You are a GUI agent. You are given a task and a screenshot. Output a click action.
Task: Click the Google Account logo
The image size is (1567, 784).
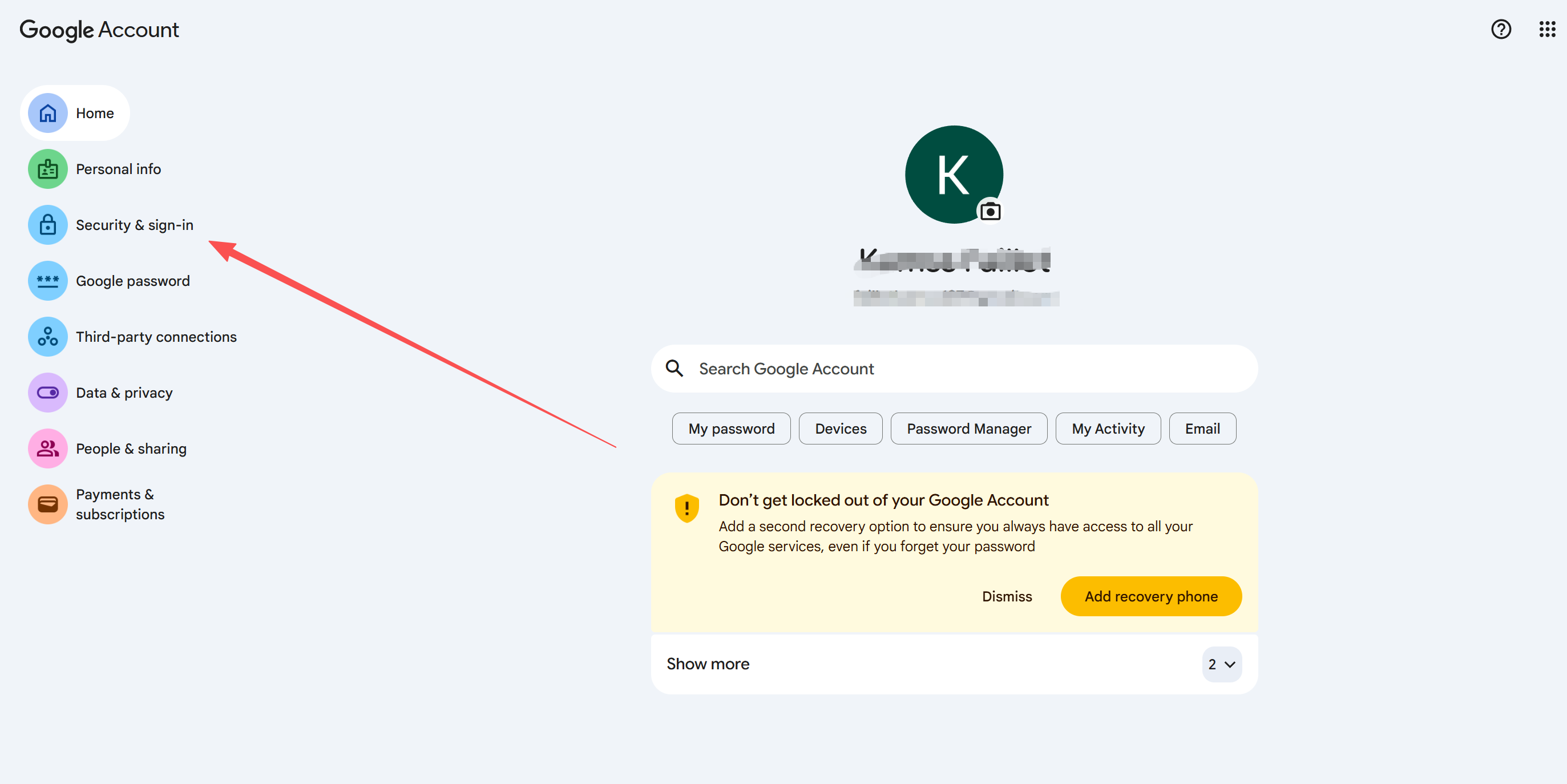[99, 30]
